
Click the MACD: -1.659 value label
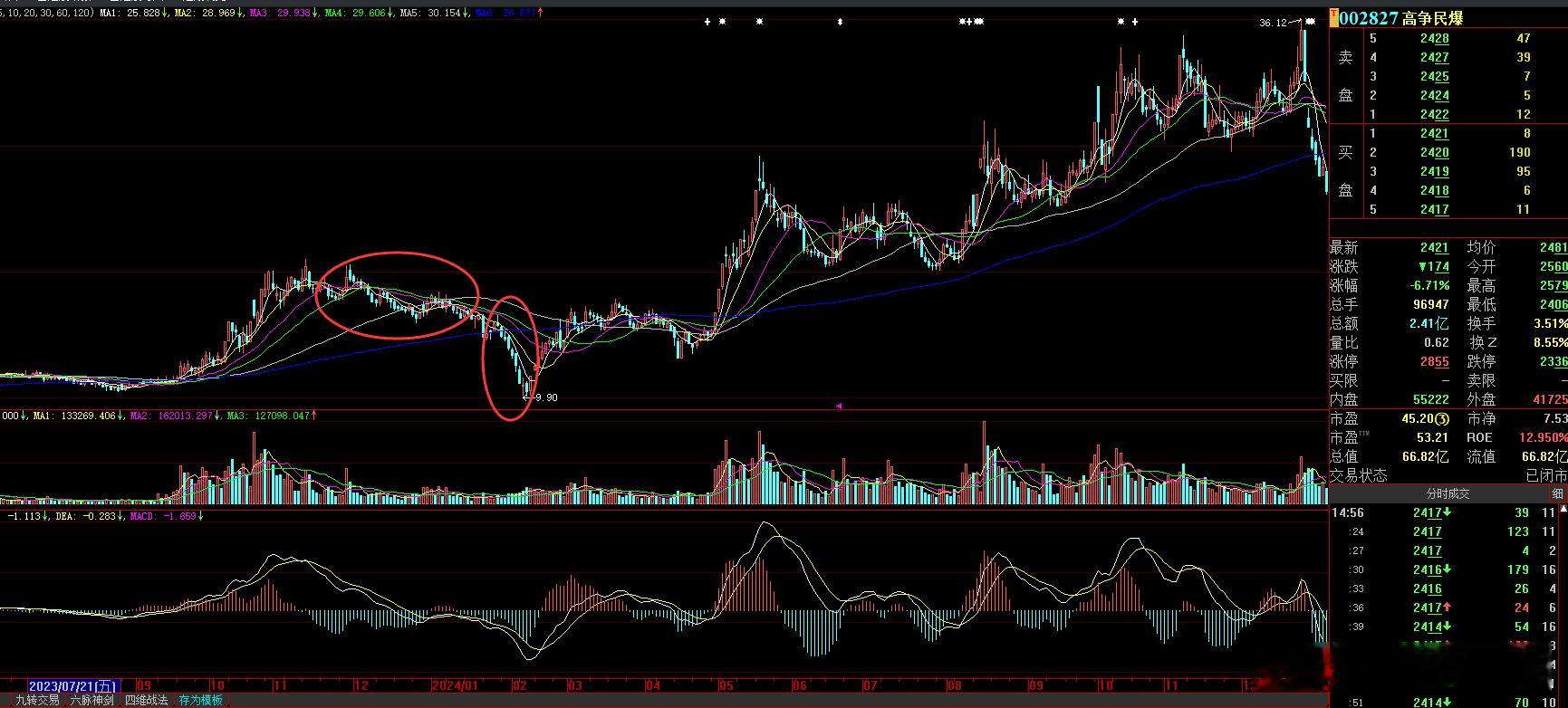[x=167, y=516]
